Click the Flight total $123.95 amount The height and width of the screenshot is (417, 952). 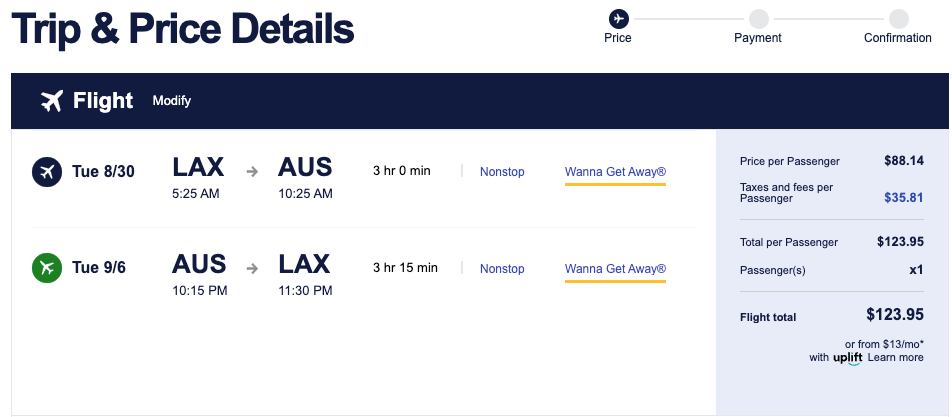(894, 315)
